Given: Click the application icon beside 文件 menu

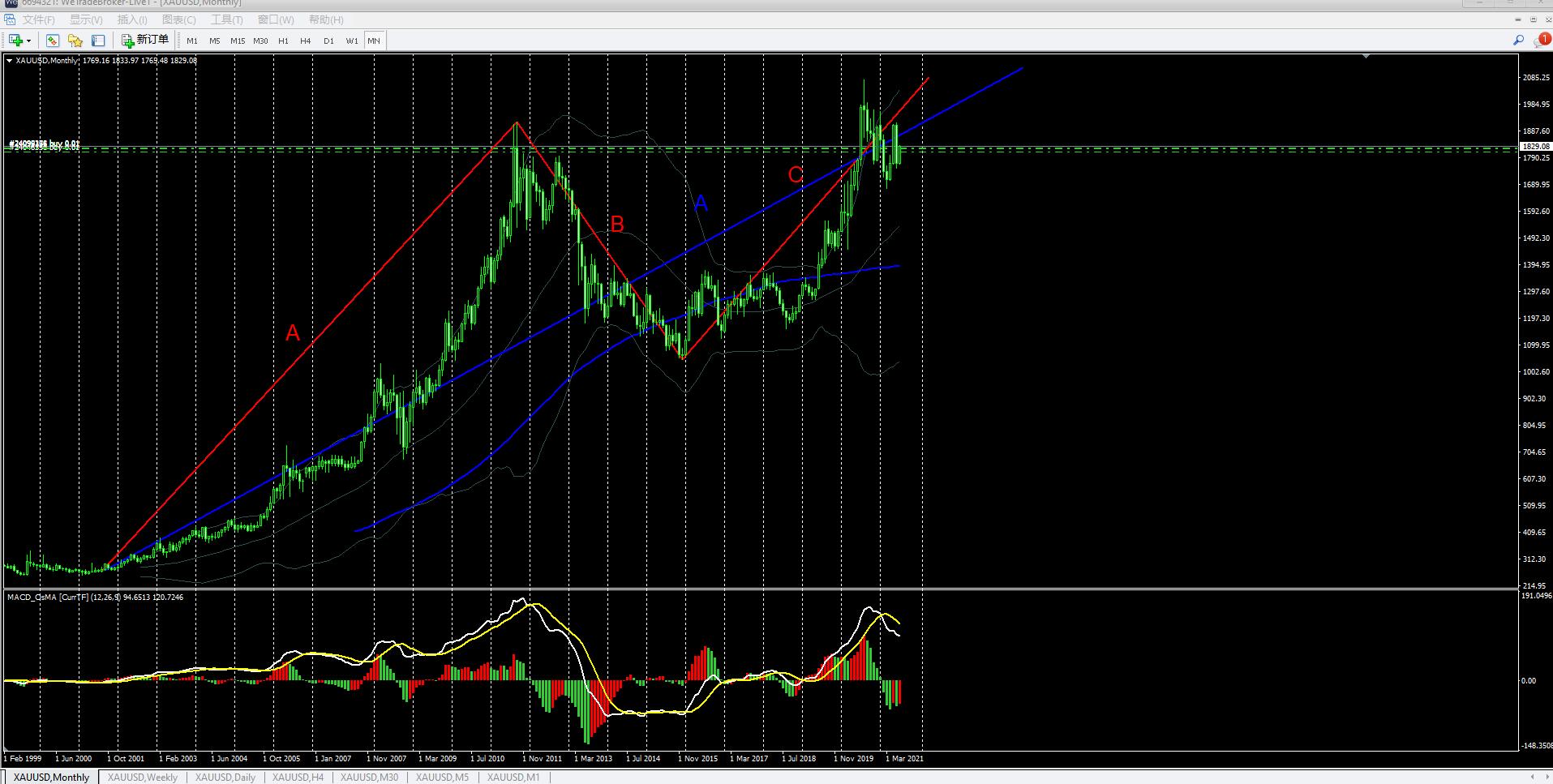Looking at the screenshot, I should [11, 19].
